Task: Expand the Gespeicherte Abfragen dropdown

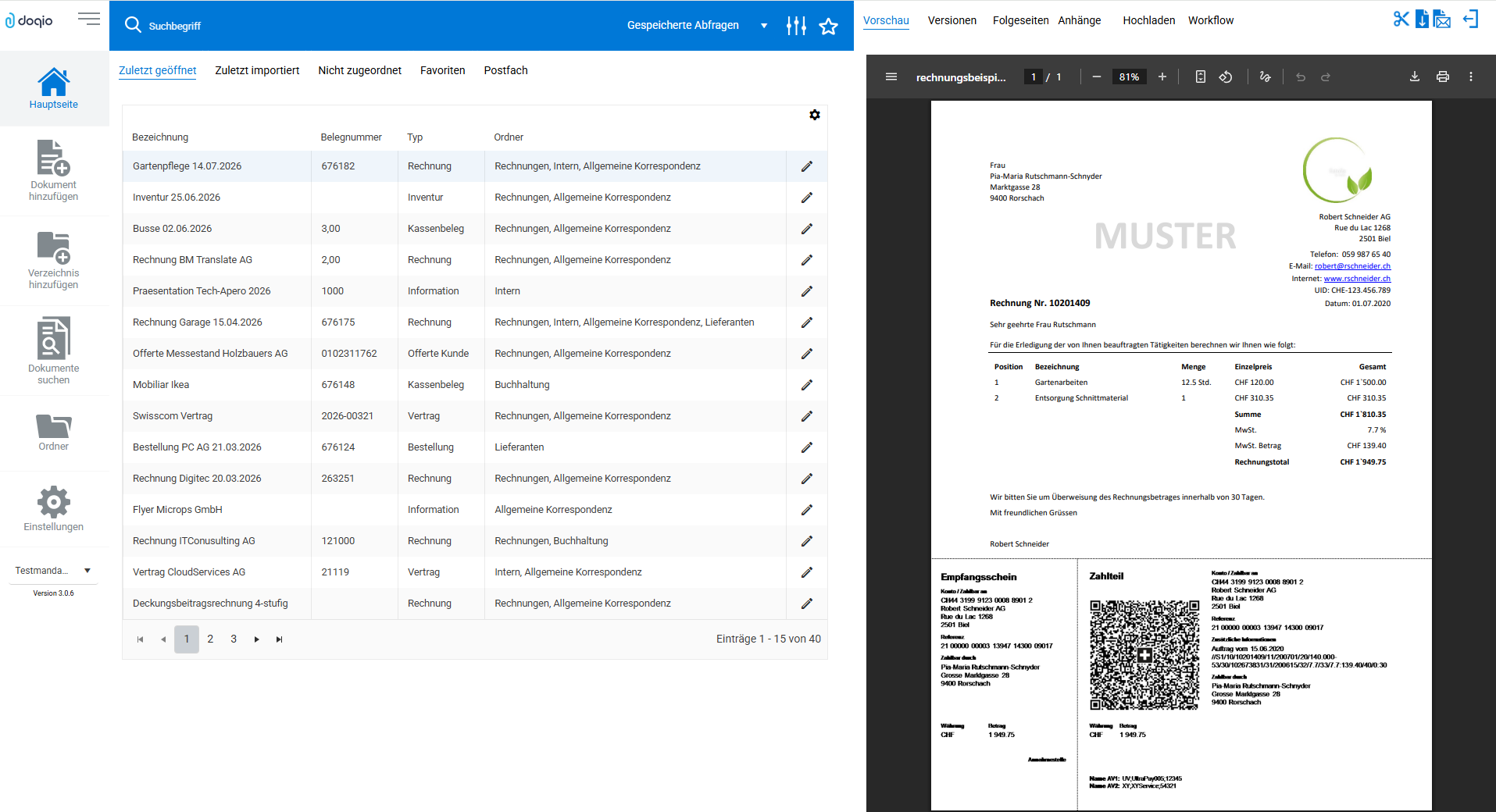Action: pos(763,26)
